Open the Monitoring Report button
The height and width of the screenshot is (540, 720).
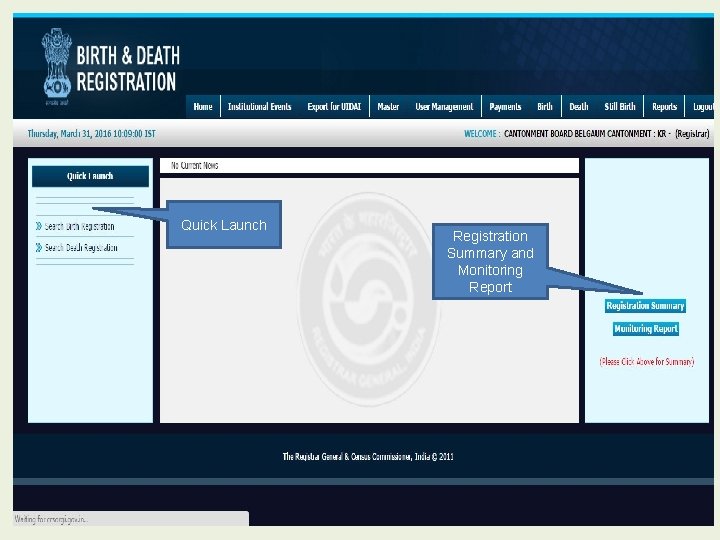646,329
